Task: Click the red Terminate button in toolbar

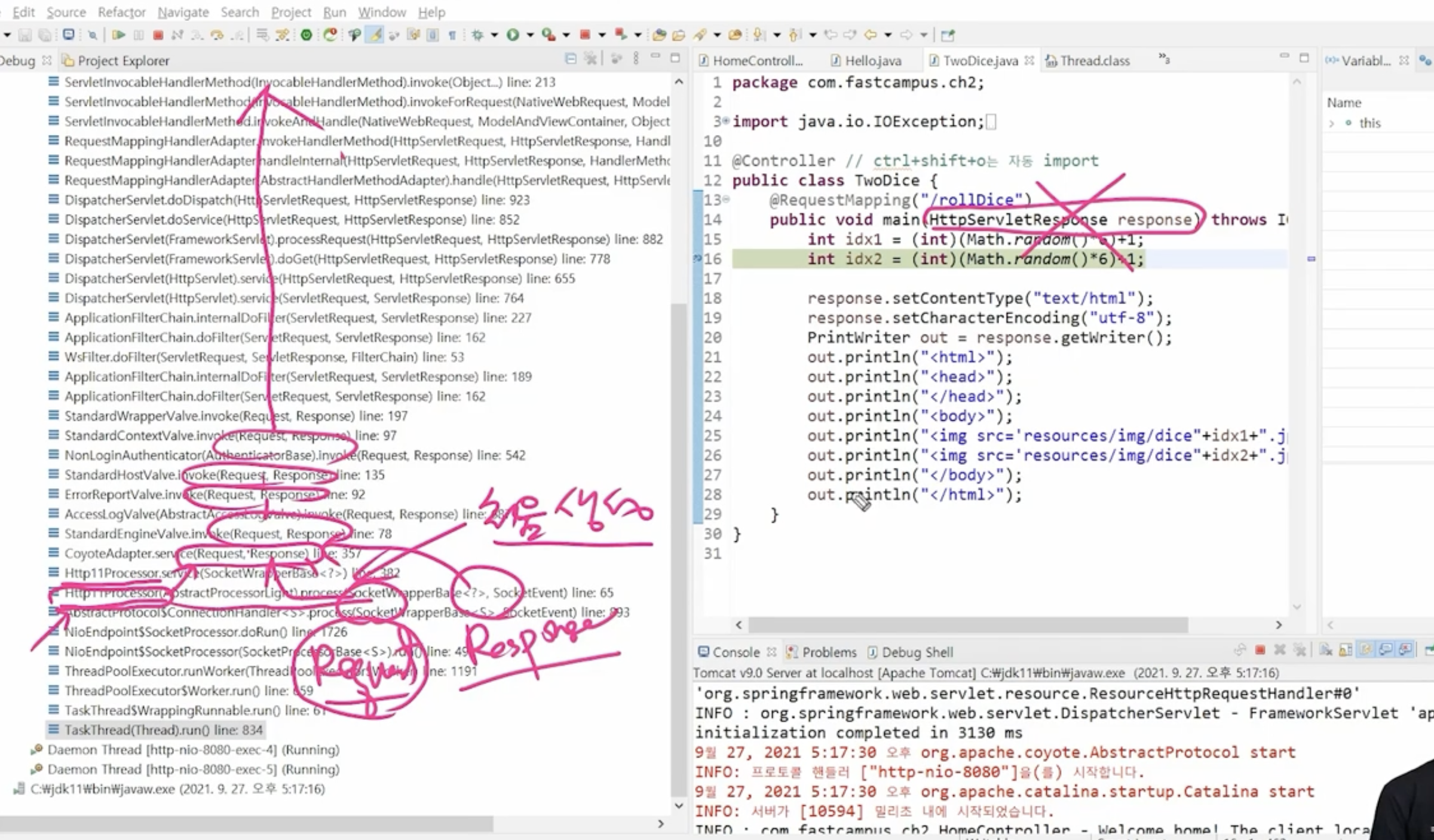Action: (158, 35)
